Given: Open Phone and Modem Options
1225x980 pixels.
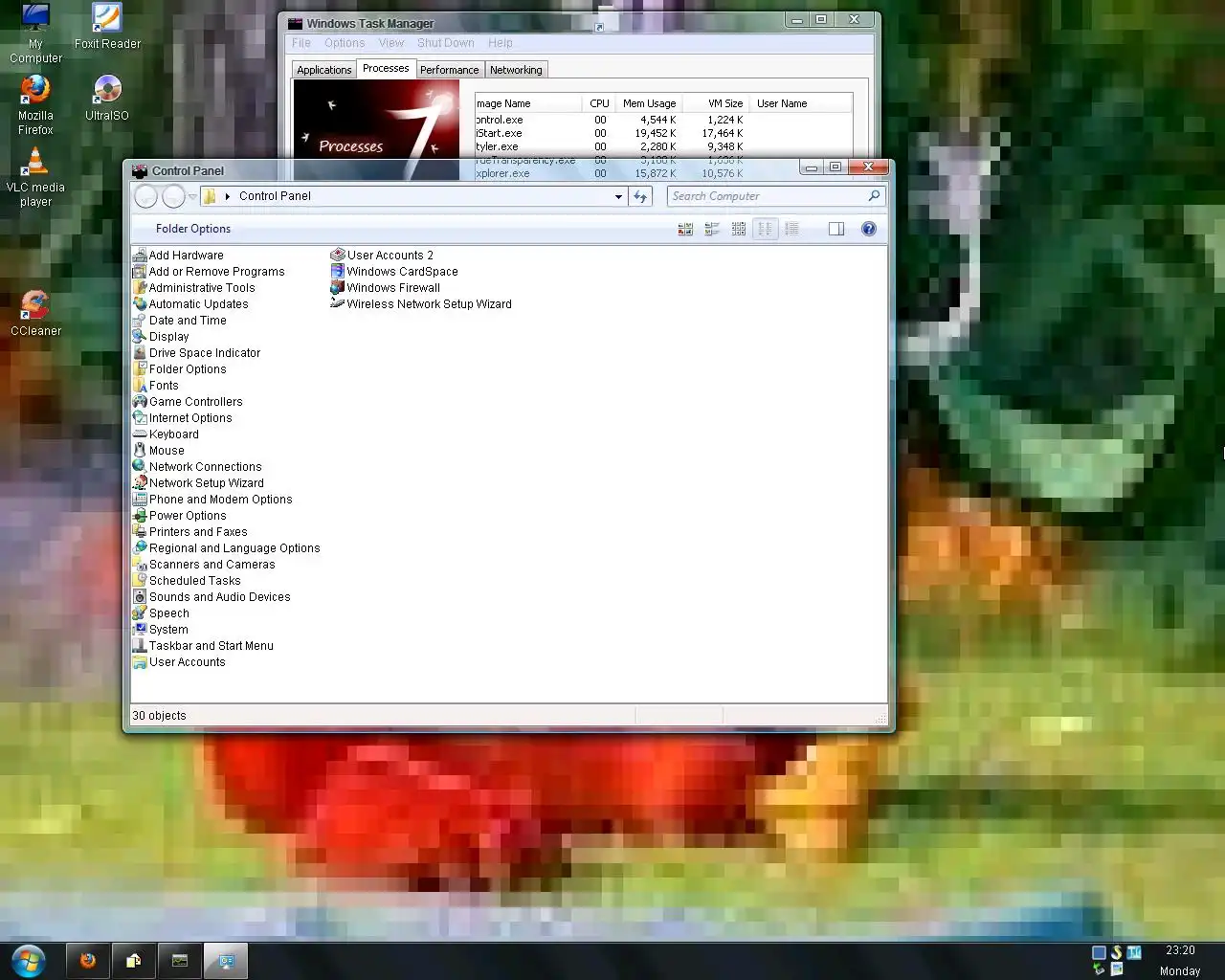Looking at the screenshot, I should coord(212,500).
